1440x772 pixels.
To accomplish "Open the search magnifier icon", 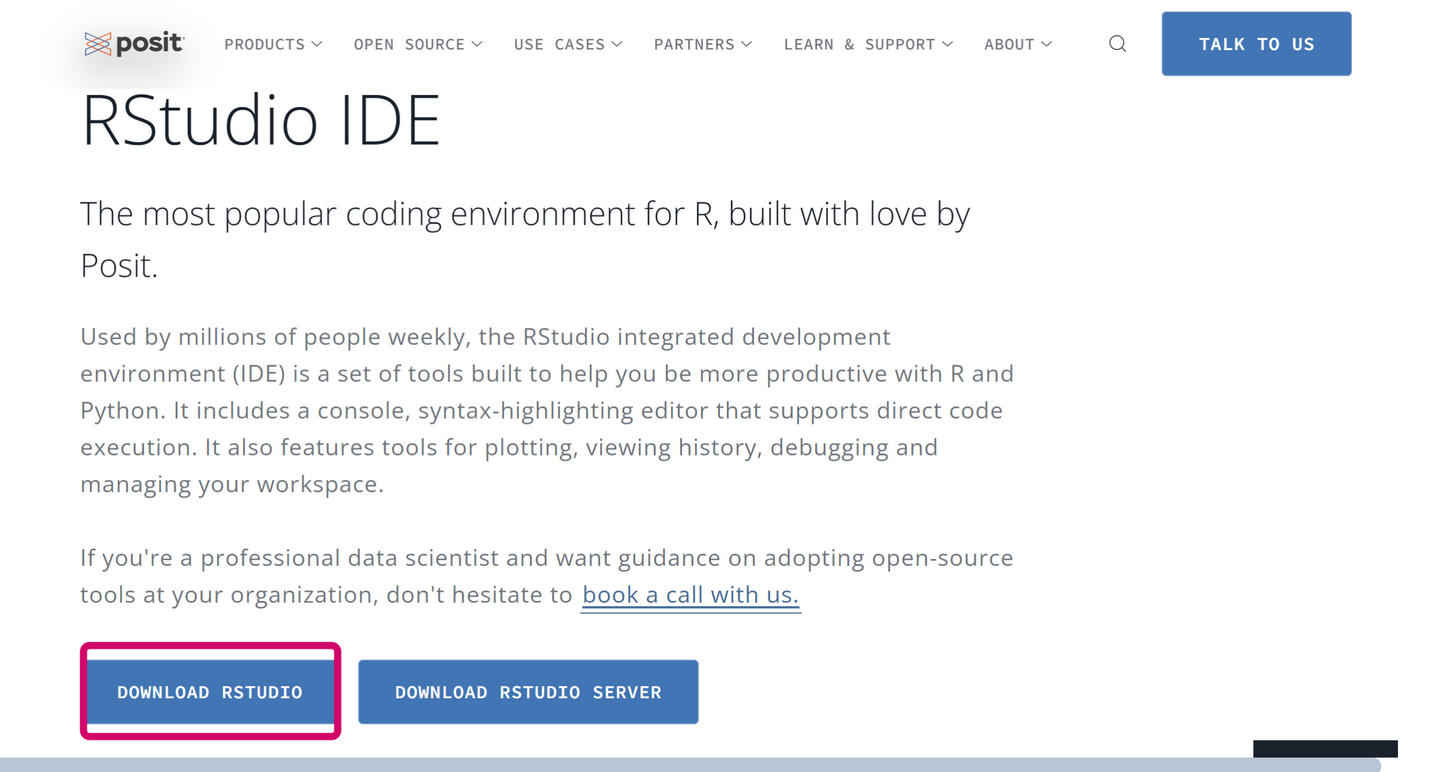I will [x=1118, y=44].
